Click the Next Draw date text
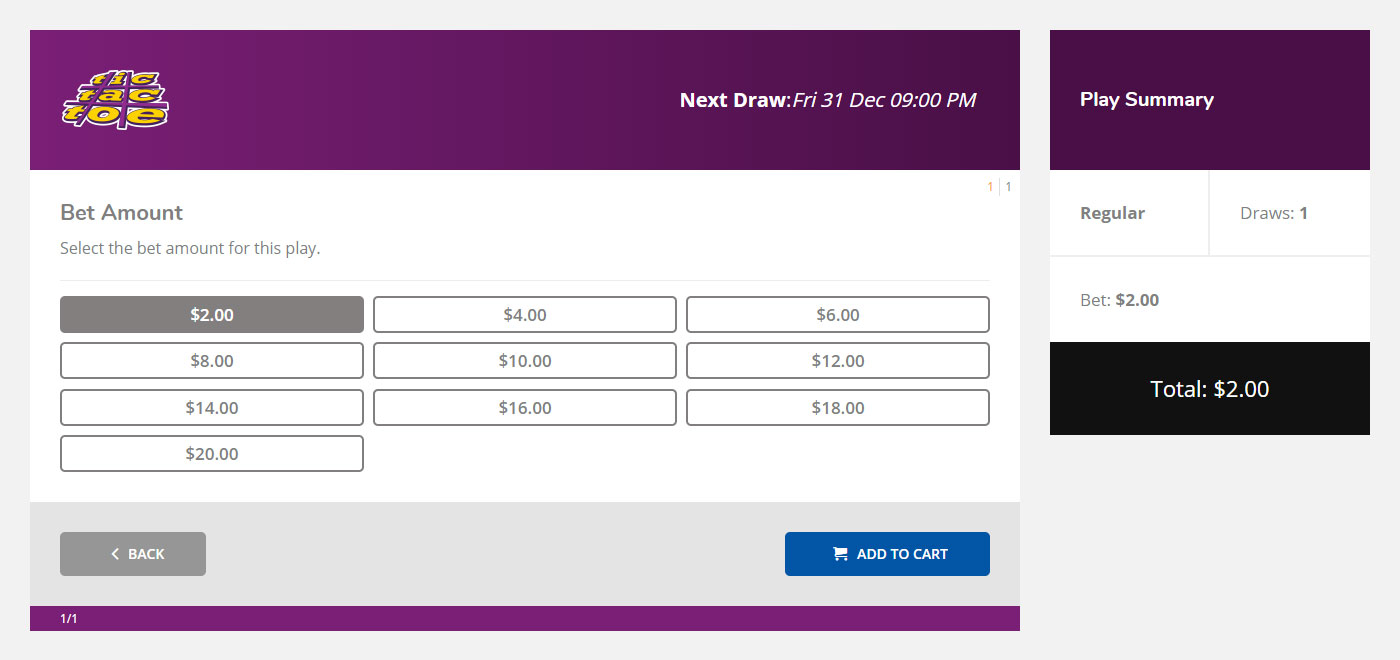1400x660 pixels. (884, 100)
